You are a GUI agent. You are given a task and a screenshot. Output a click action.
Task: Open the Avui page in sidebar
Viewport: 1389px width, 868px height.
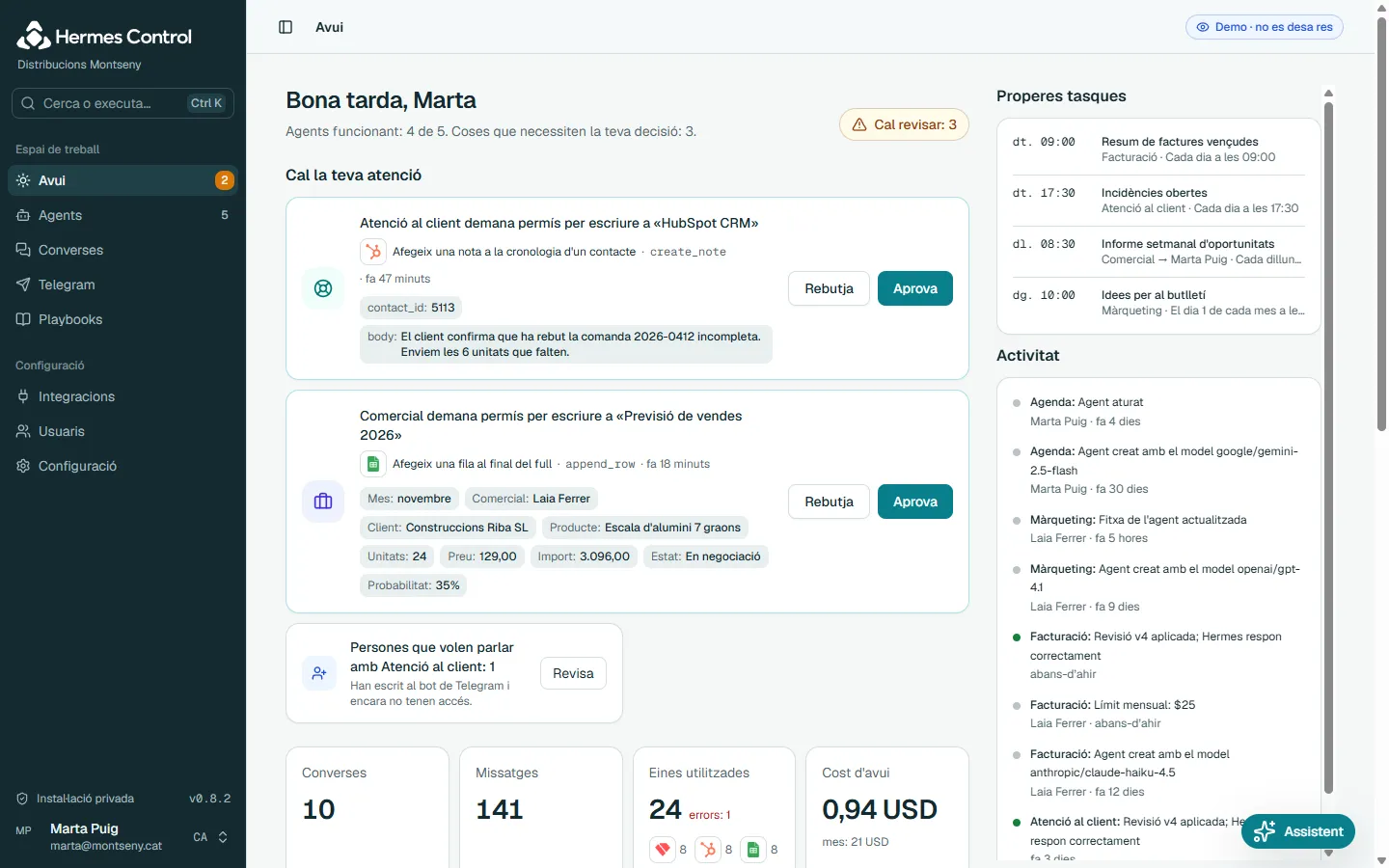(123, 180)
